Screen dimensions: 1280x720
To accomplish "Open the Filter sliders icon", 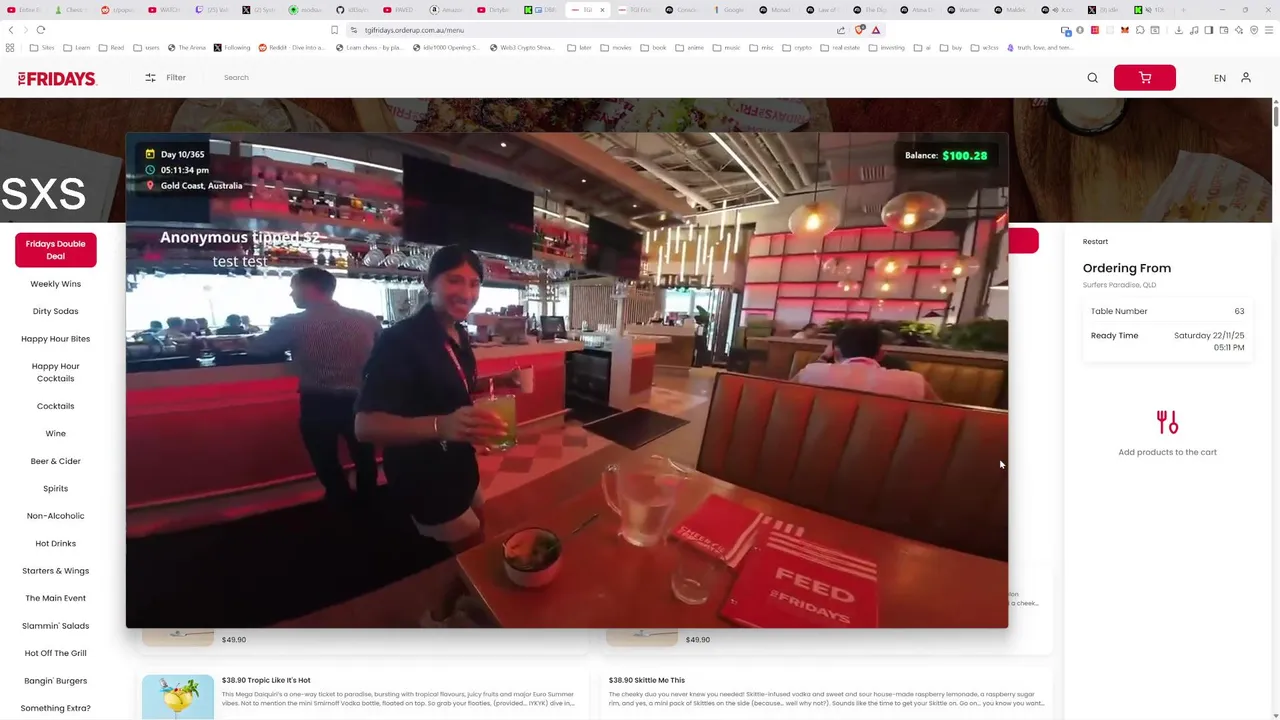I will click(x=150, y=77).
